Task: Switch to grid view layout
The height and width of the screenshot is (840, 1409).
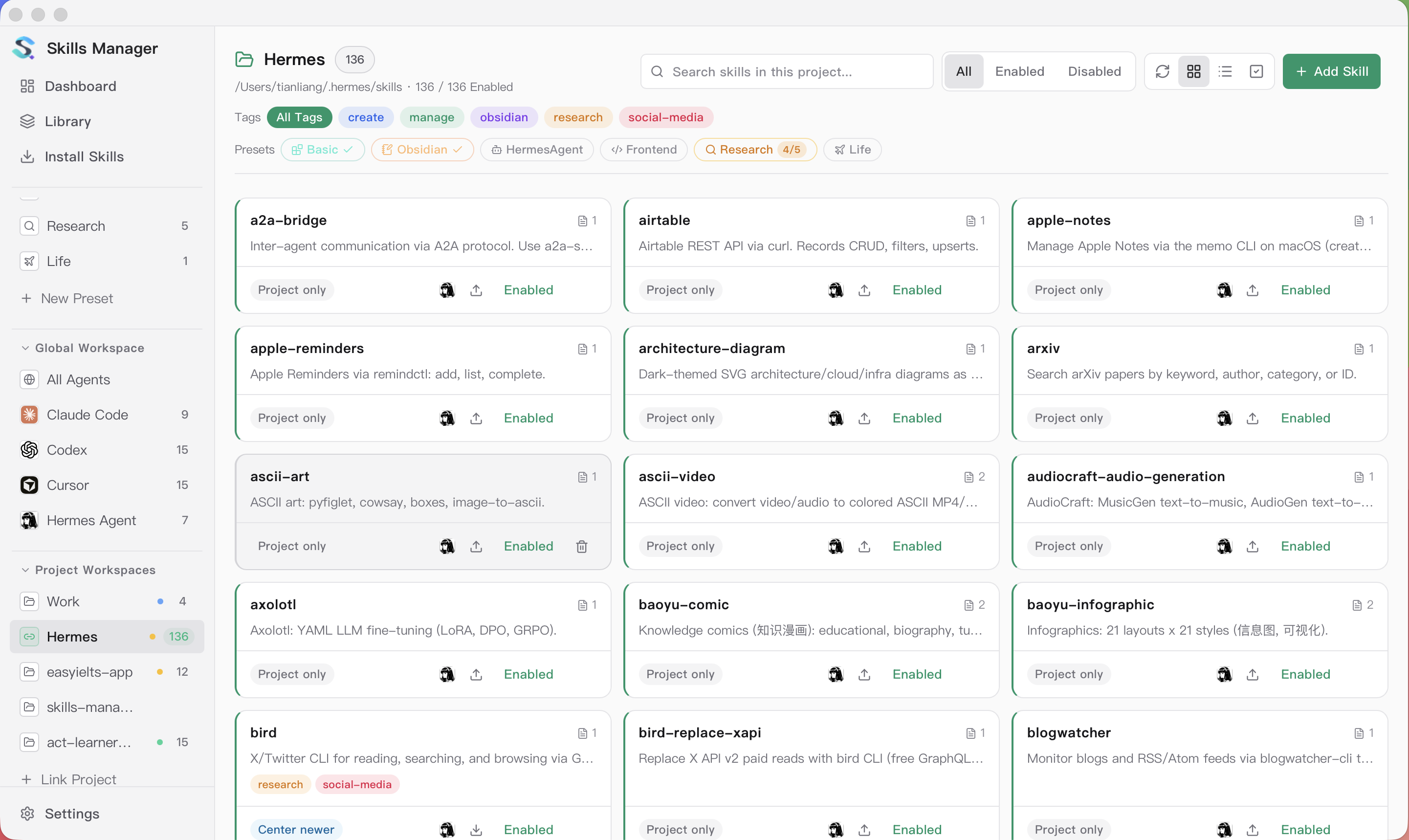Action: (1193, 71)
